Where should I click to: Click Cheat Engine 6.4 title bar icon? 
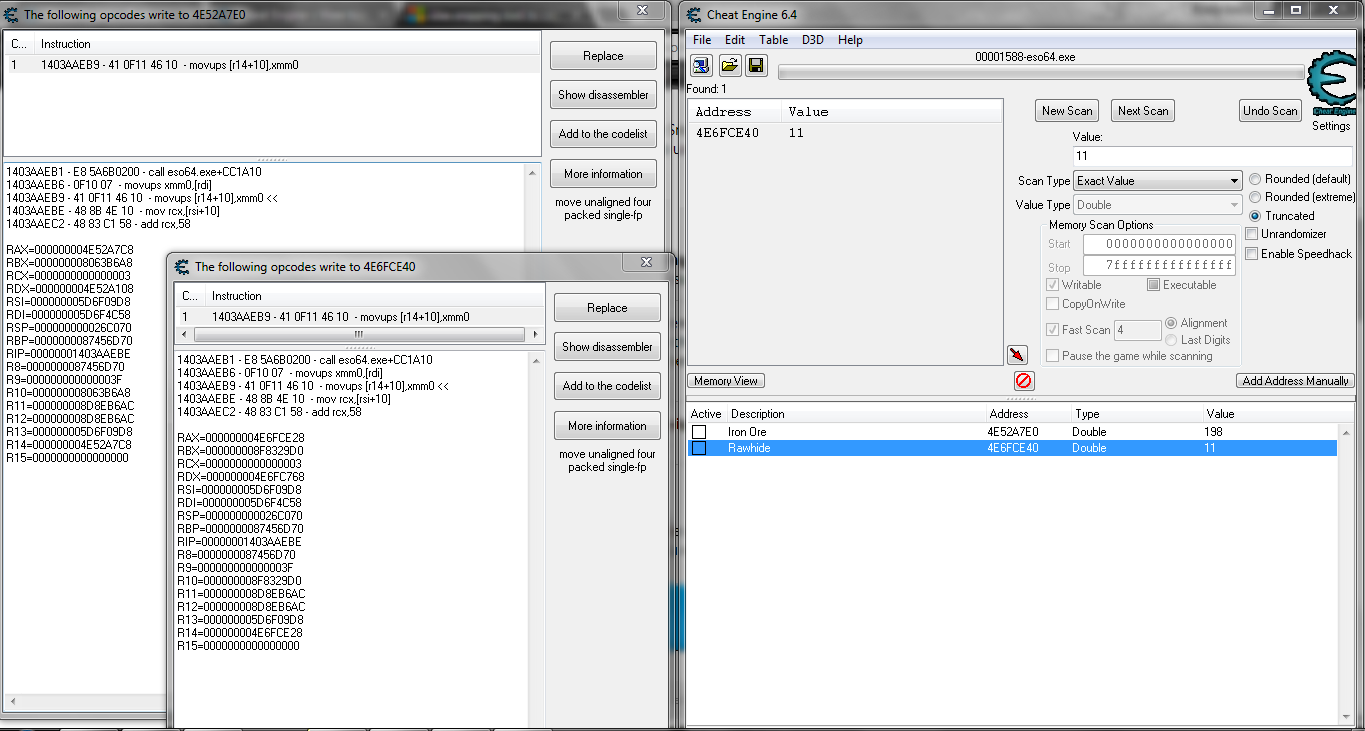pos(694,14)
